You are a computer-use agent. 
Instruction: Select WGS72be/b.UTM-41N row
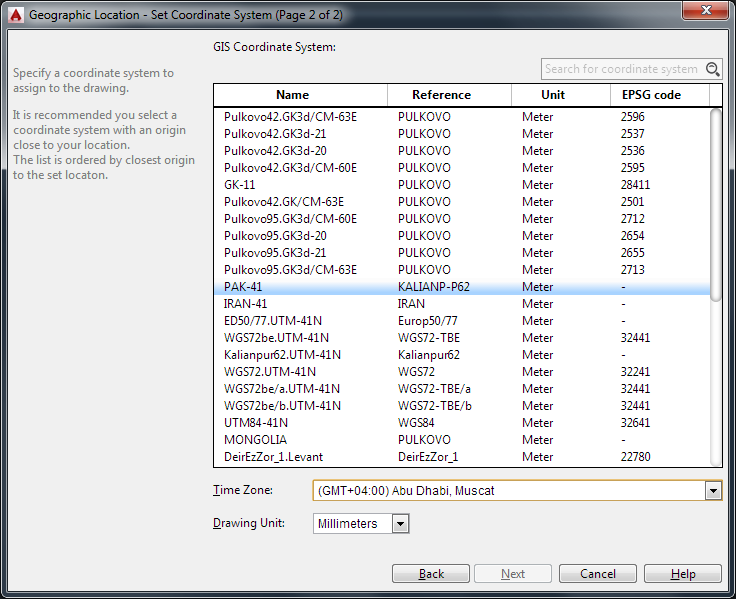coord(462,406)
